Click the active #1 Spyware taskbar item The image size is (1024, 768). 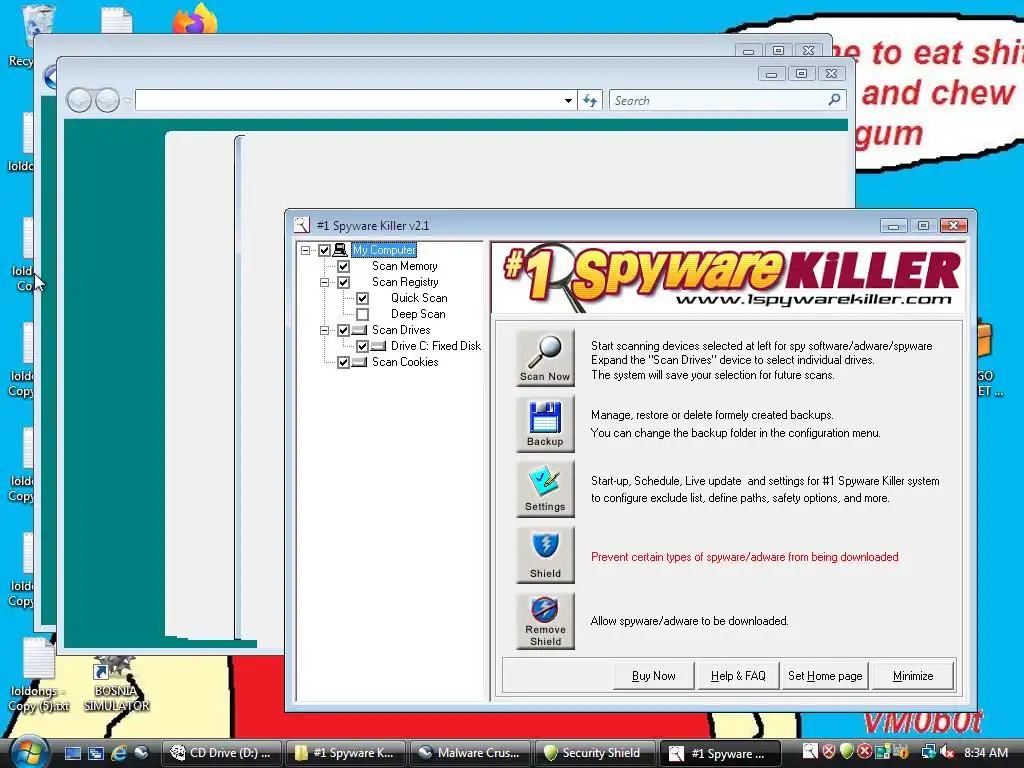(x=720, y=754)
